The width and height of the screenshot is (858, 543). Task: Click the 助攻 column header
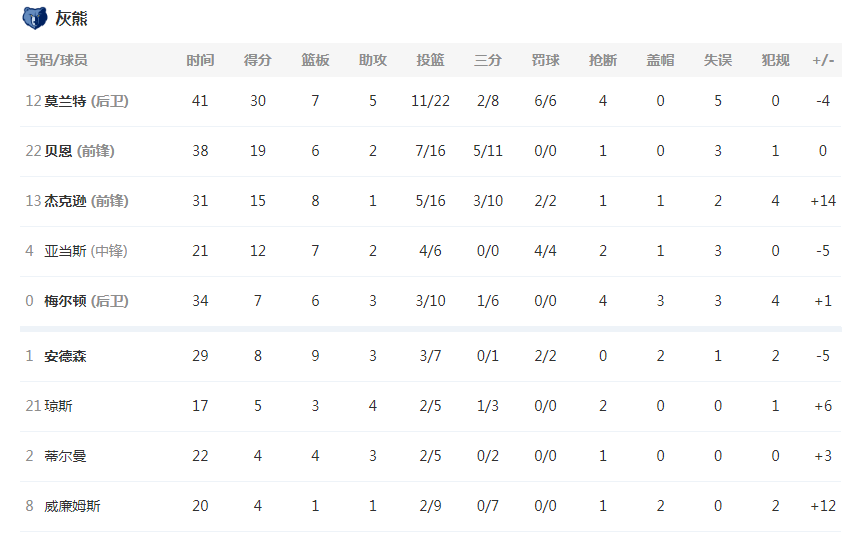pos(373,60)
